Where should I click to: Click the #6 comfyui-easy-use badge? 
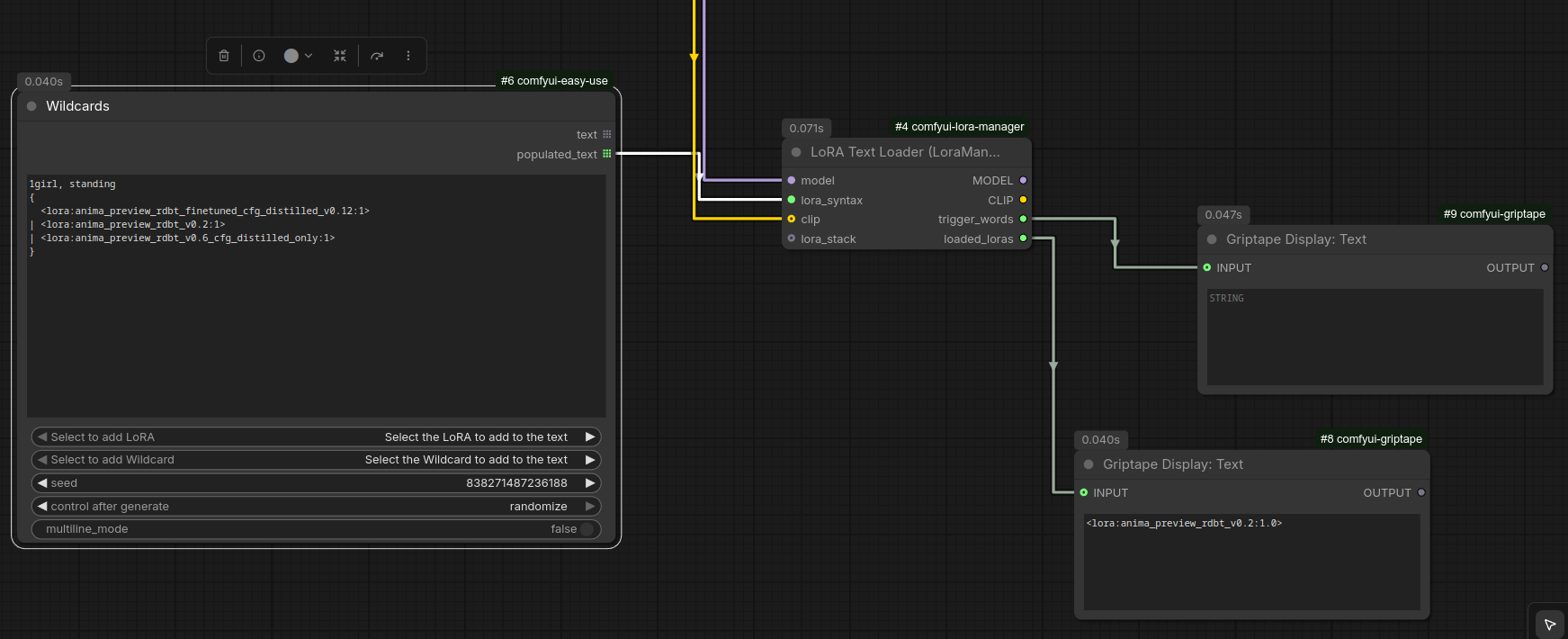(x=554, y=81)
